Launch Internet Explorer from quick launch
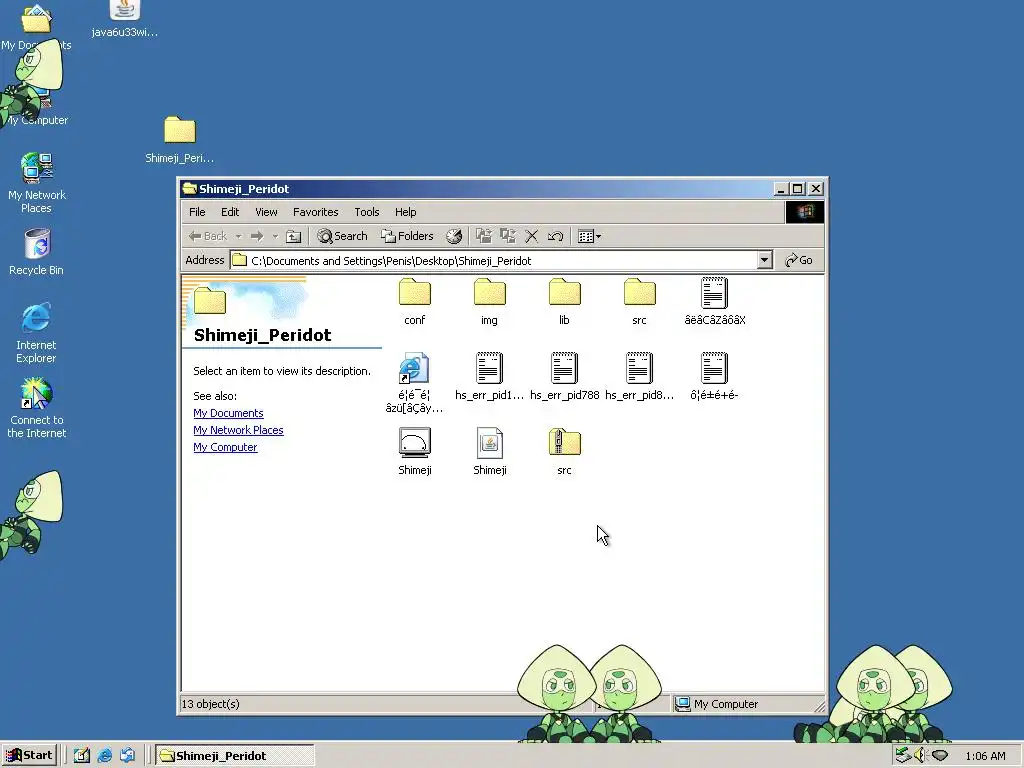The height and width of the screenshot is (768, 1024). pos(104,756)
